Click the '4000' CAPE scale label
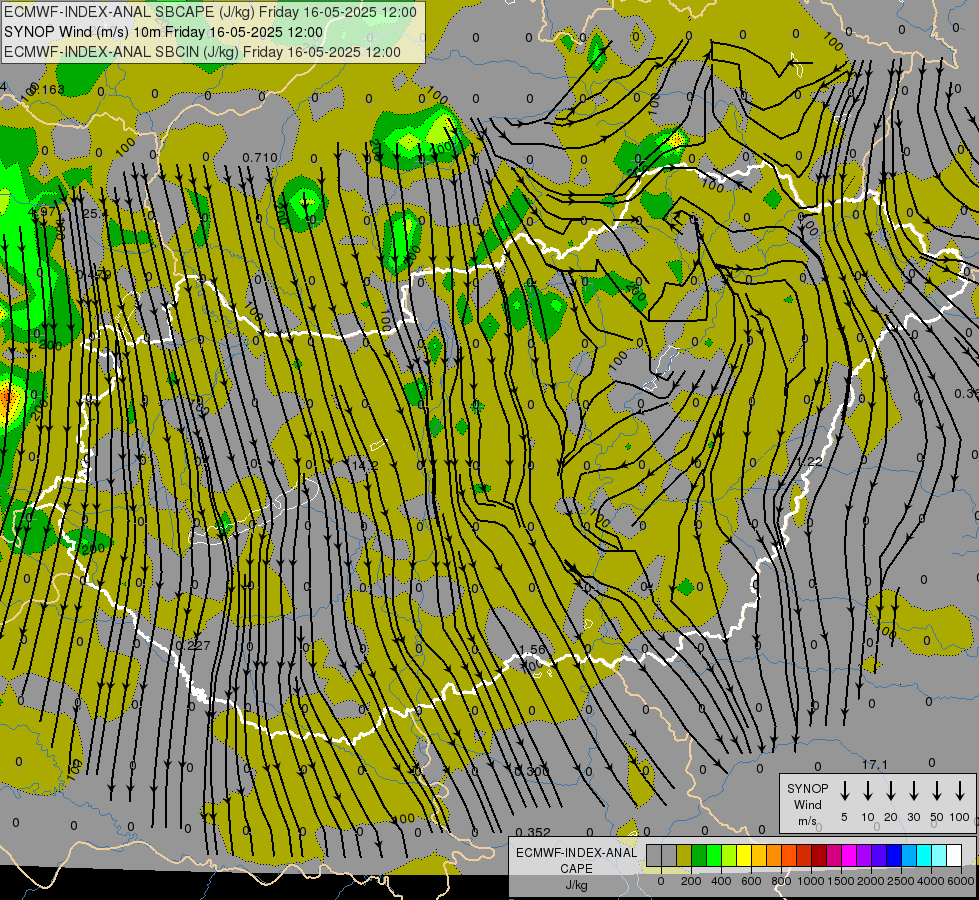Image resolution: width=979 pixels, height=900 pixels. [931, 881]
